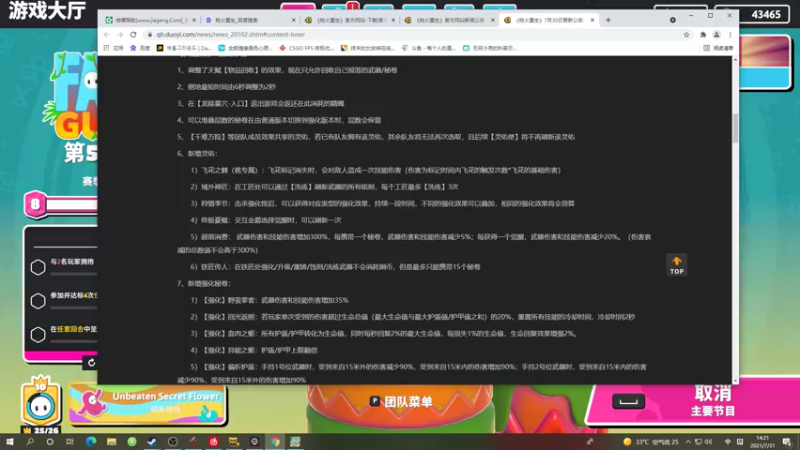Click the level 8 progress bar
The height and width of the screenshot is (450, 800).
tap(61, 204)
